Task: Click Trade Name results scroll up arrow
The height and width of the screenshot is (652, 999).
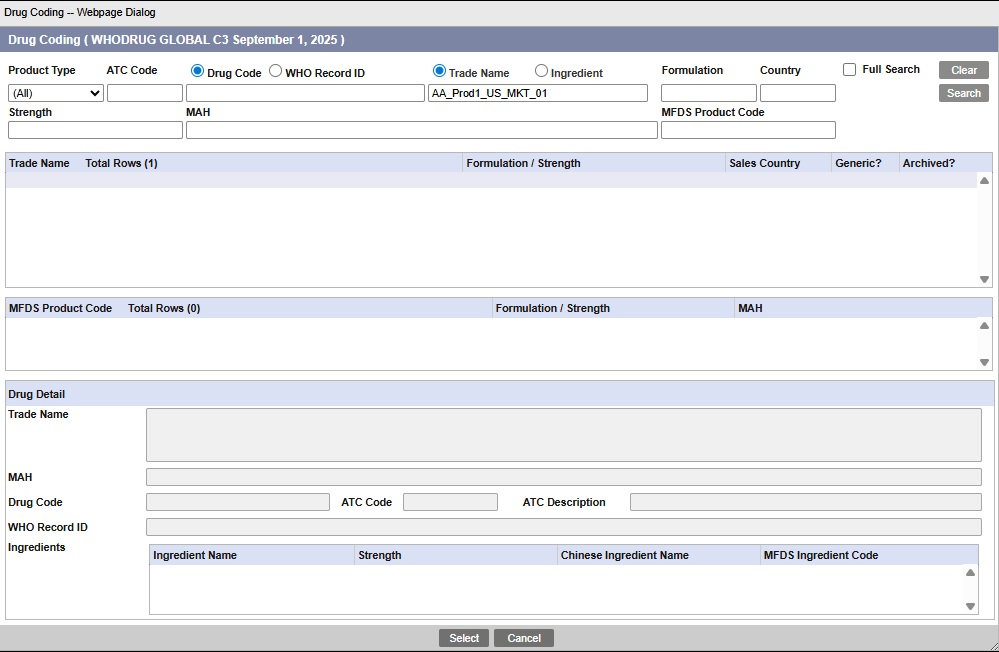Action: [984, 180]
